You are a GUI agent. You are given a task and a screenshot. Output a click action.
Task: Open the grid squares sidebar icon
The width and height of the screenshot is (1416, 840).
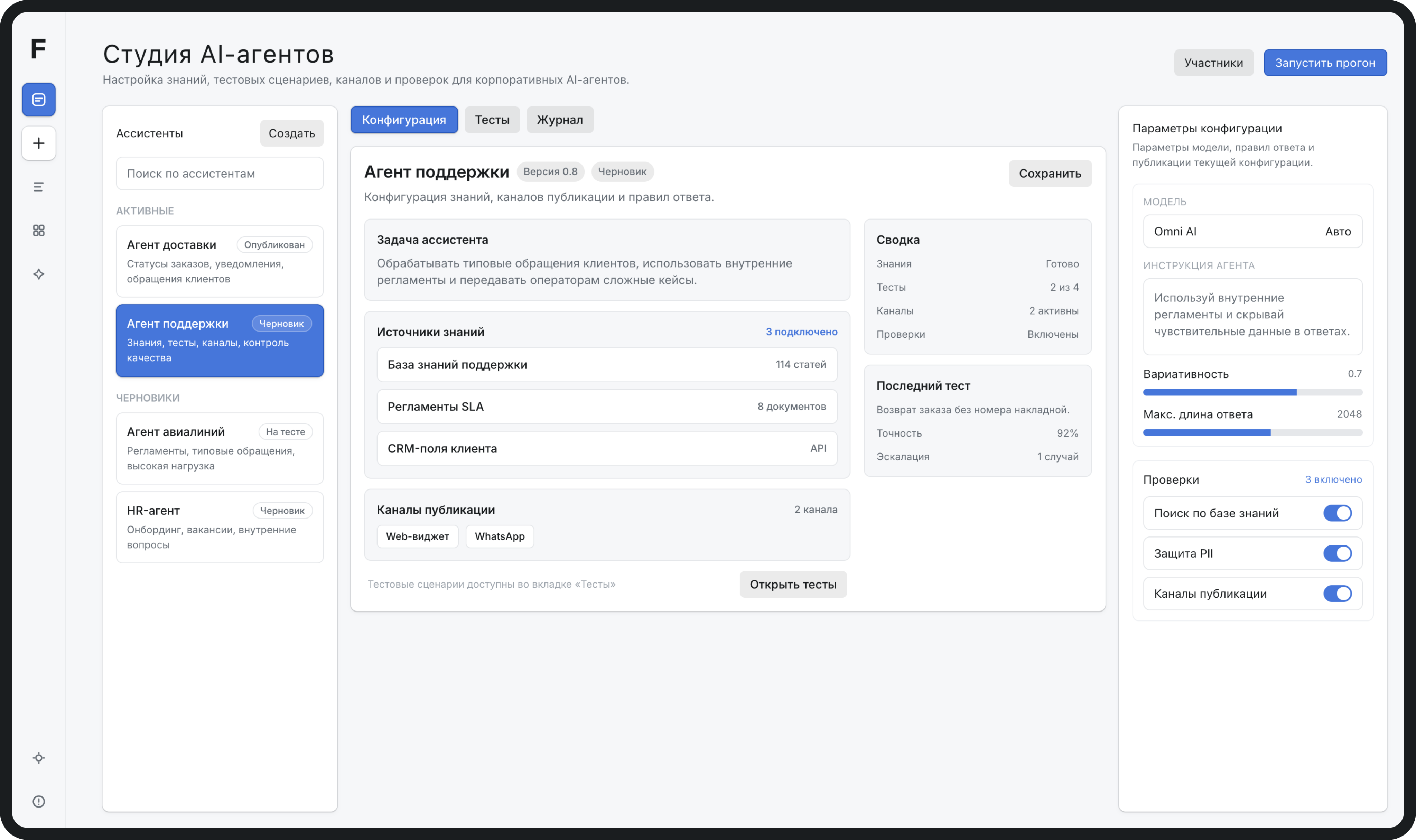pos(38,230)
